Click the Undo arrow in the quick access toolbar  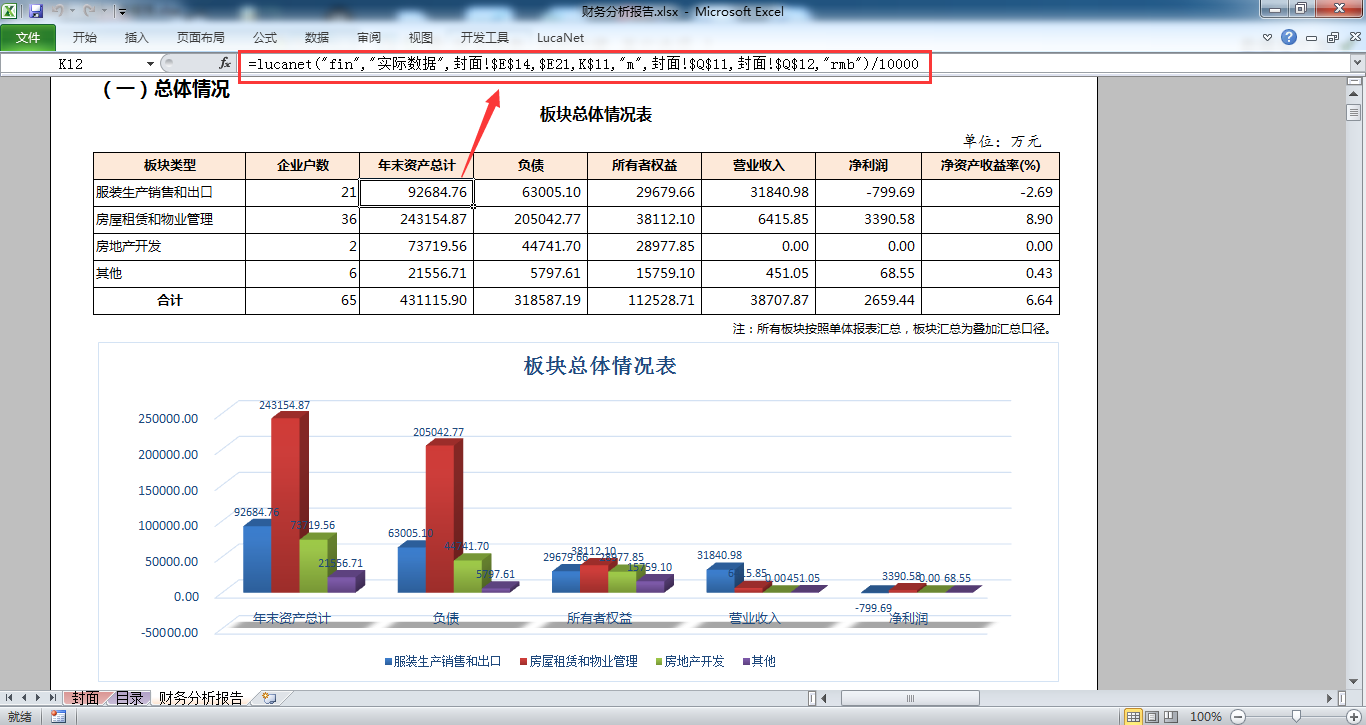58,12
